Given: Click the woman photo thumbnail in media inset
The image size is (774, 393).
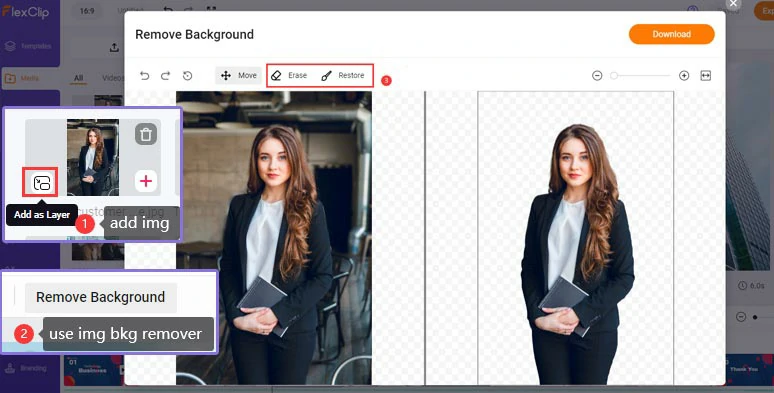Looking at the screenshot, I should click(93, 157).
